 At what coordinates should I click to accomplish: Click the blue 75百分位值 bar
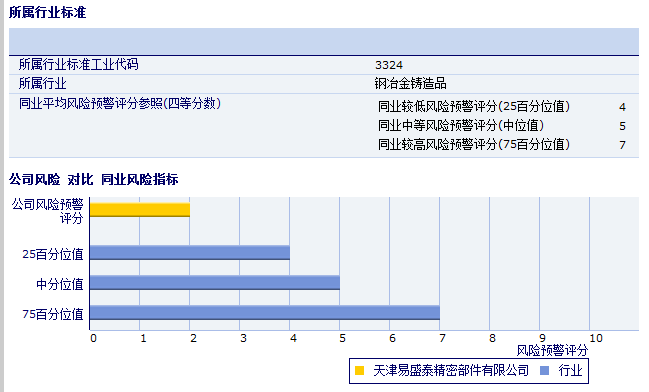pos(264,313)
